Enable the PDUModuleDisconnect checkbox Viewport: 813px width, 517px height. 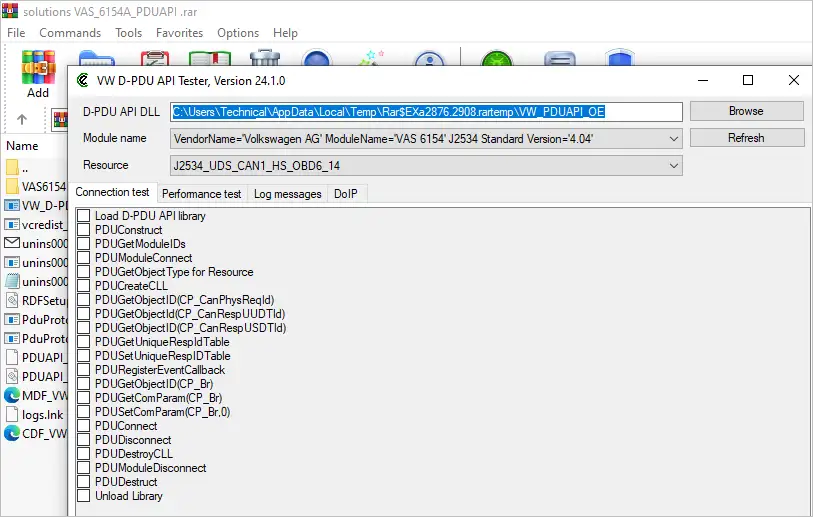pos(83,467)
